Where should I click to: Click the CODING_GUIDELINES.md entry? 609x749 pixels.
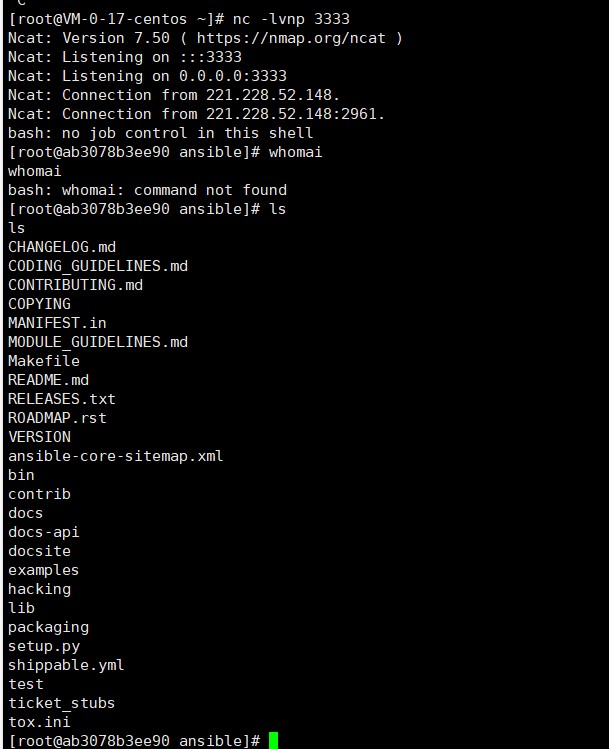click(98, 266)
